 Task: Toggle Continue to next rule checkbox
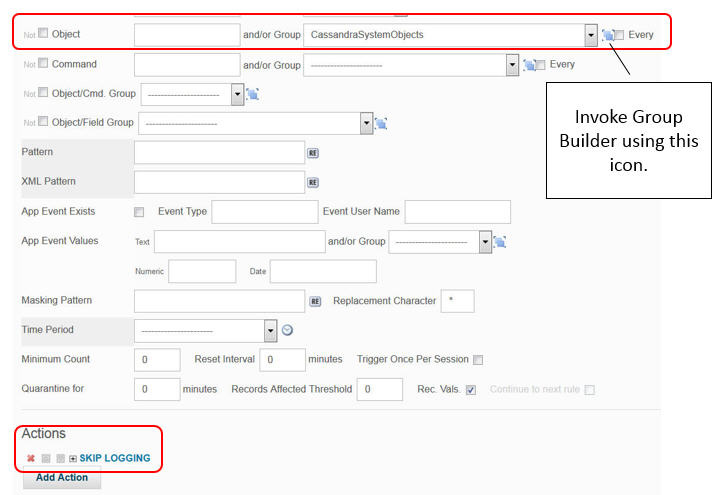pos(590,390)
